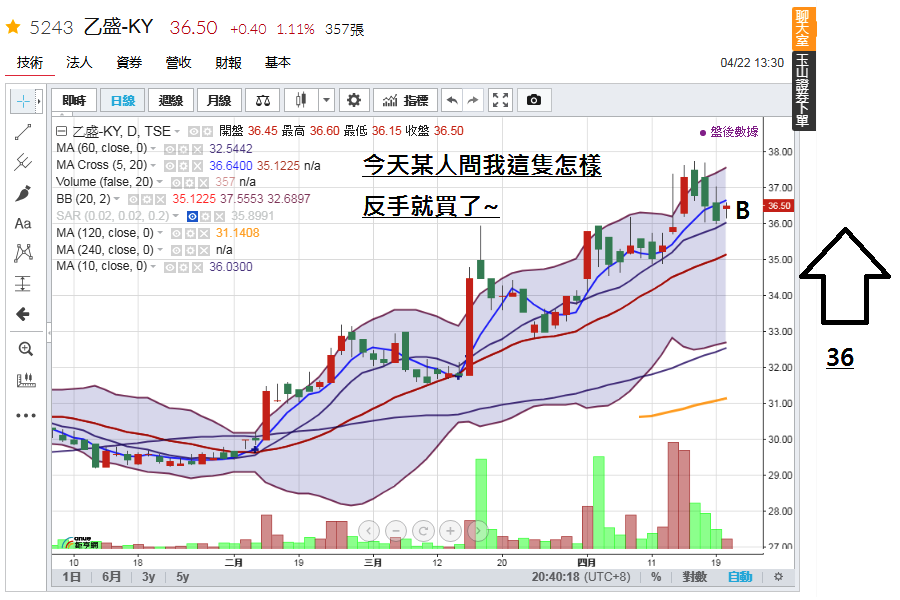Screen dimensions: 900x600
Task: Toggle percent scale % button
Action: pos(656,576)
